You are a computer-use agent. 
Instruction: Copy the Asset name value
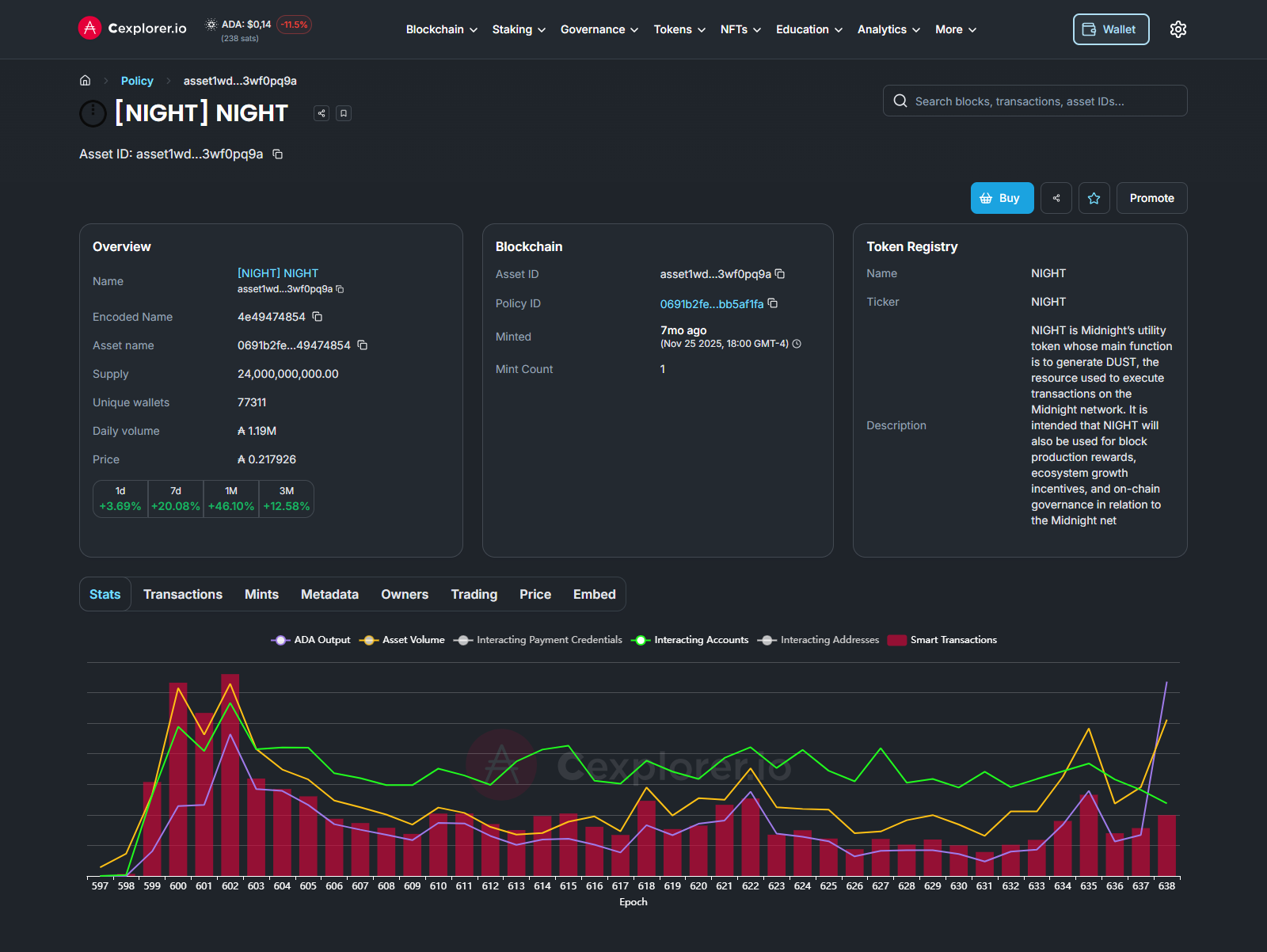(363, 345)
